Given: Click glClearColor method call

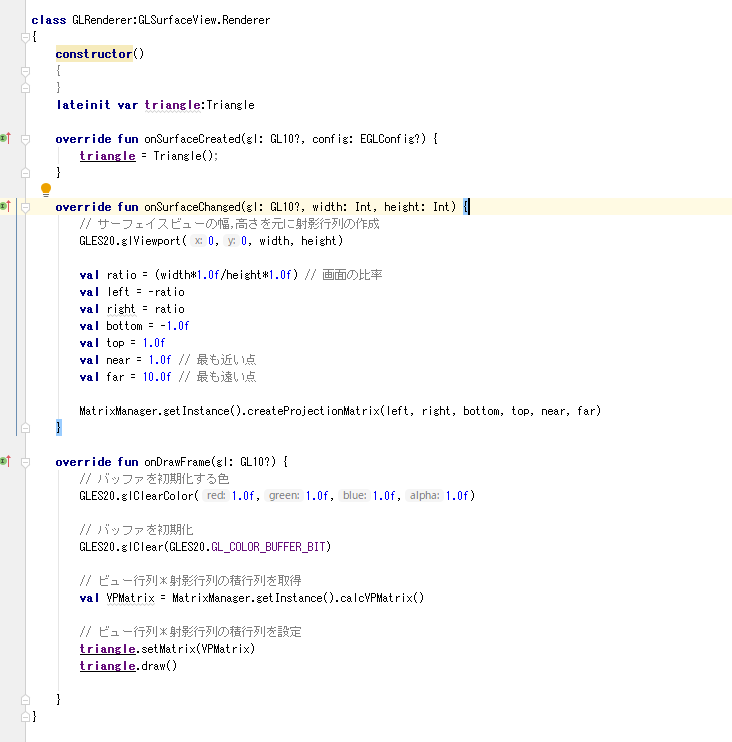Looking at the screenshot, I should pos(158,496).
